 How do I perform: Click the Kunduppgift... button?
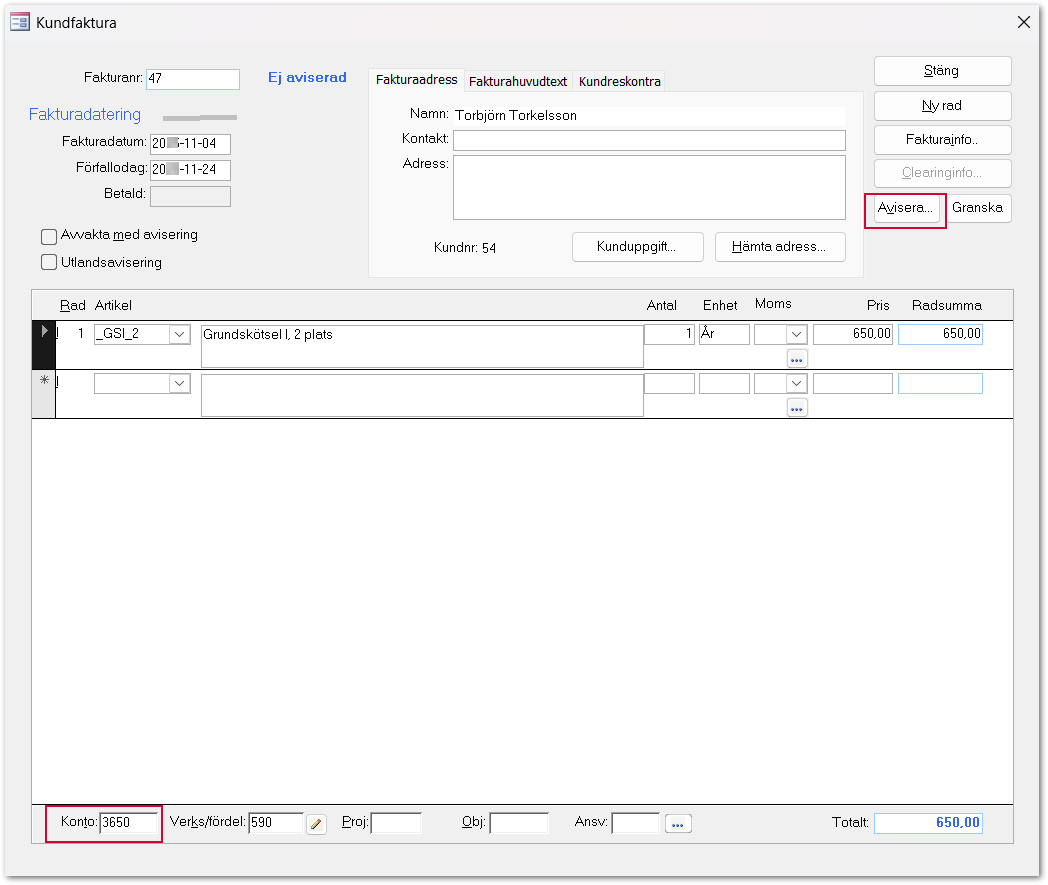click(x=637, y=247)
